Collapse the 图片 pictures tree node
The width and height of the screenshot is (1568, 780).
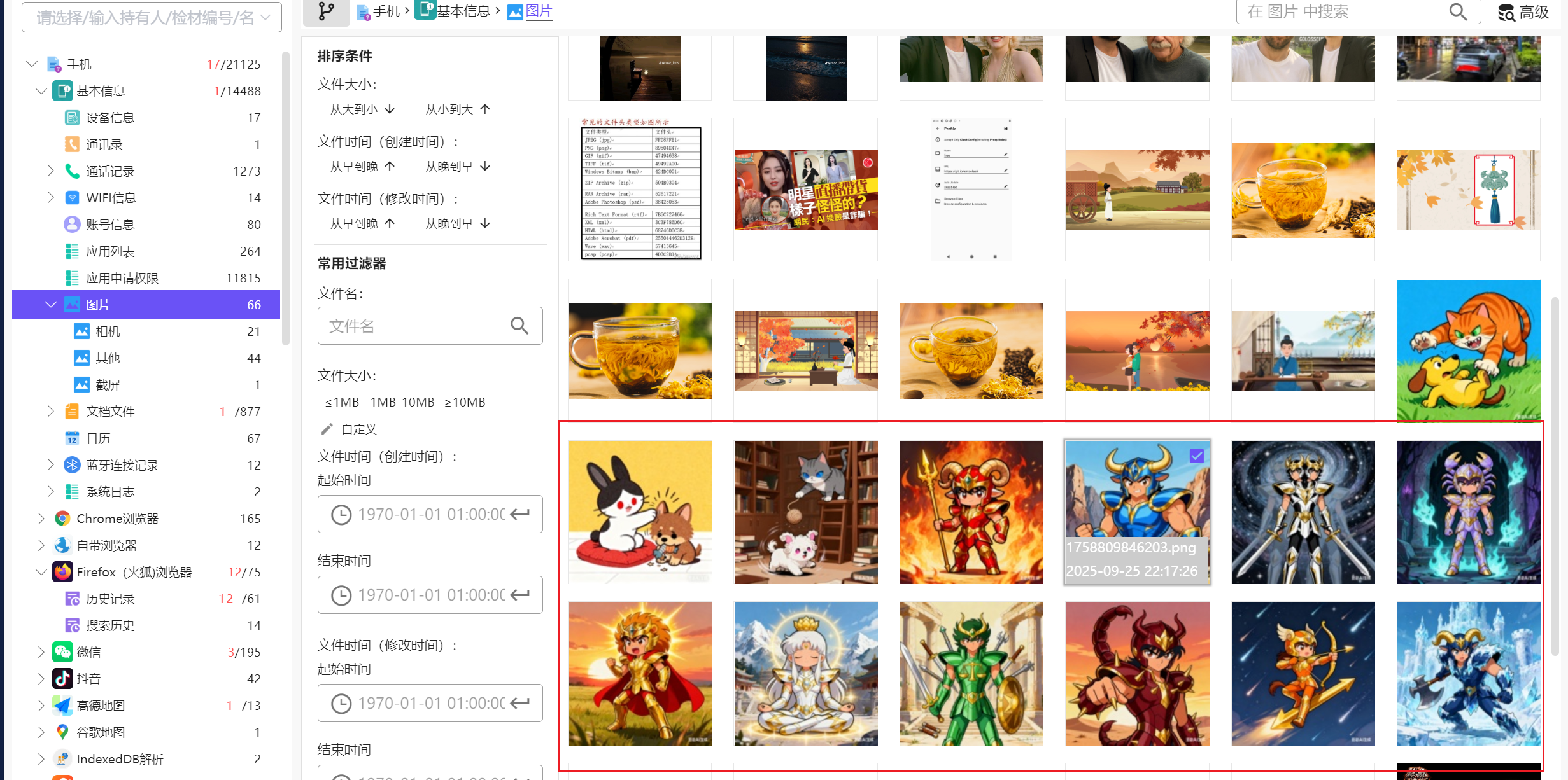(51, 305)
